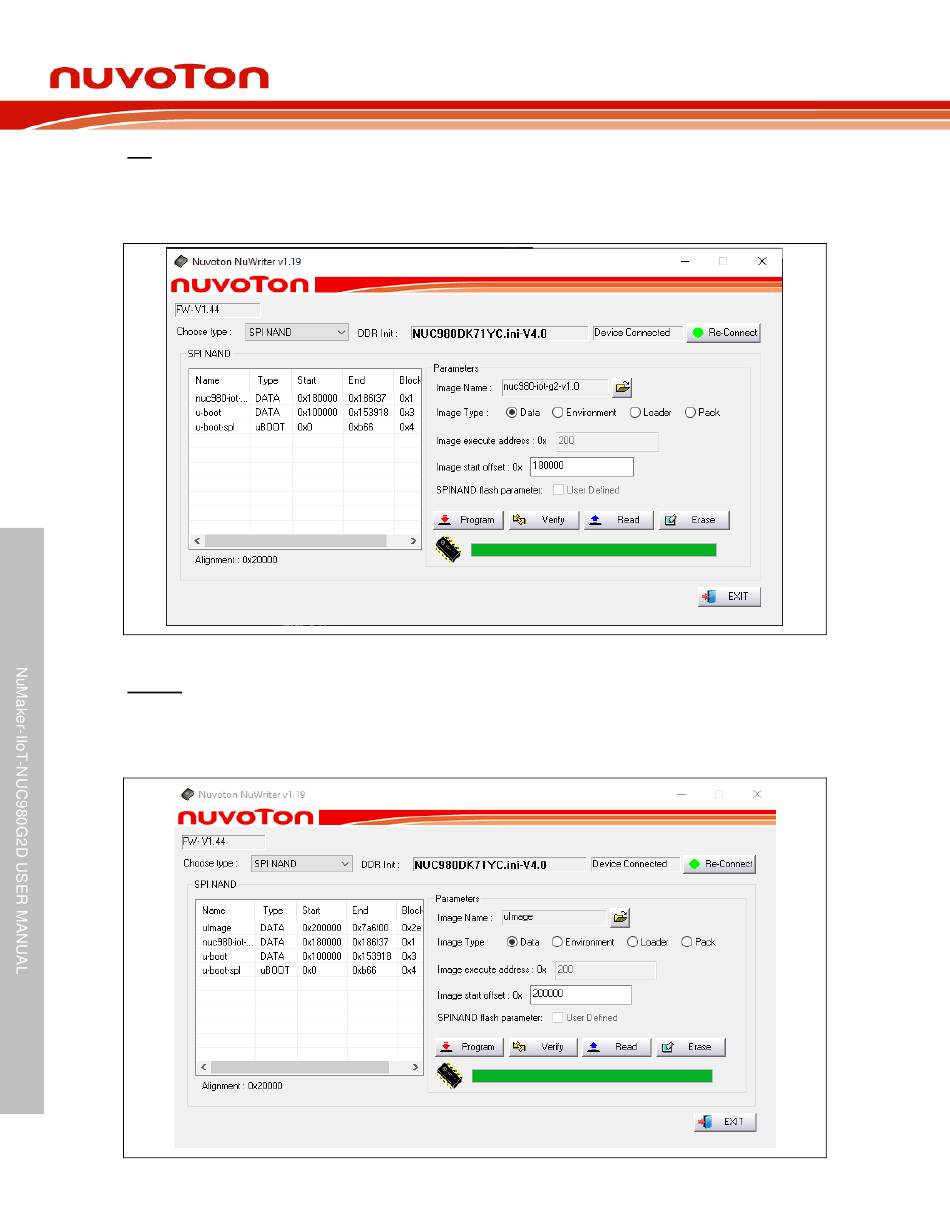Open Choose type dropdown in the 180000-offset window
This screenshot has height=1229, width=950.
(x=296, y=333)
